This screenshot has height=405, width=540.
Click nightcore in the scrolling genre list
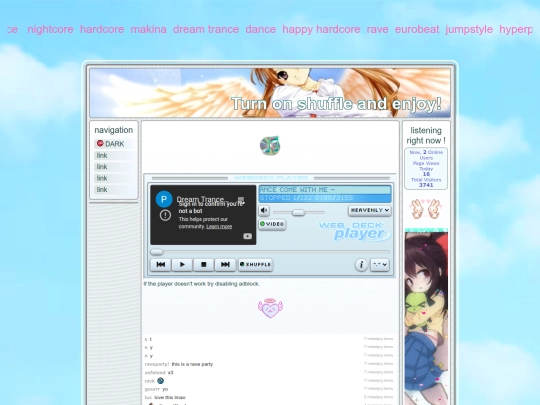tap(50, 29)
